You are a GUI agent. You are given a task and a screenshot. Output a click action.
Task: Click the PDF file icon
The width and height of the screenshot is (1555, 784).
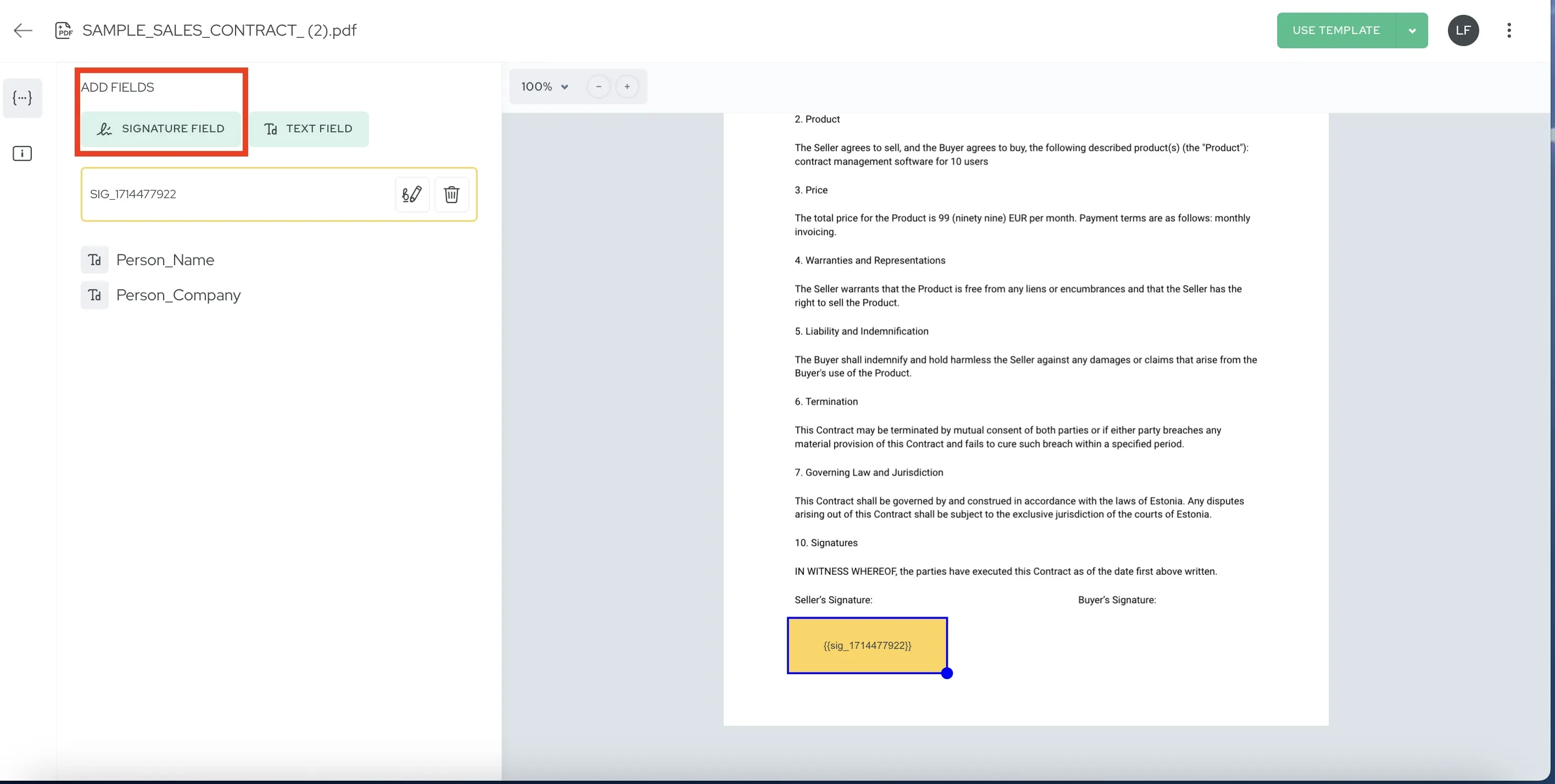pyautogui.click(x=63, y=30)
